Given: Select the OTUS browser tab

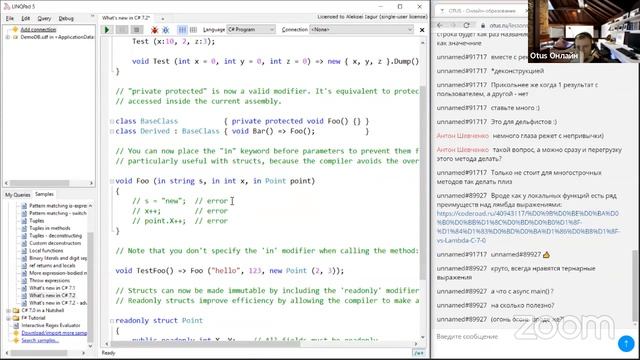Looking at the screenshot, I should tap(482, 11).
